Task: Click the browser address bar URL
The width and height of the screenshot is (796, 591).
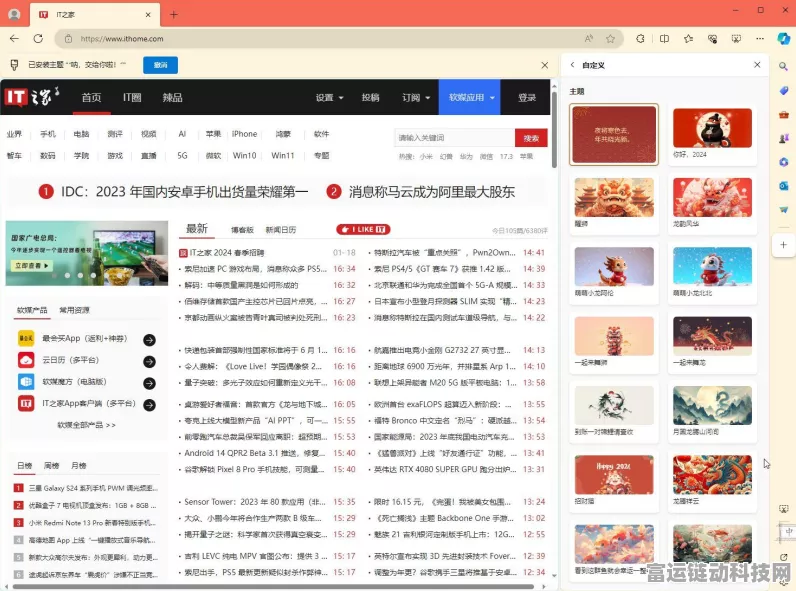Action: tap(122, 39)
